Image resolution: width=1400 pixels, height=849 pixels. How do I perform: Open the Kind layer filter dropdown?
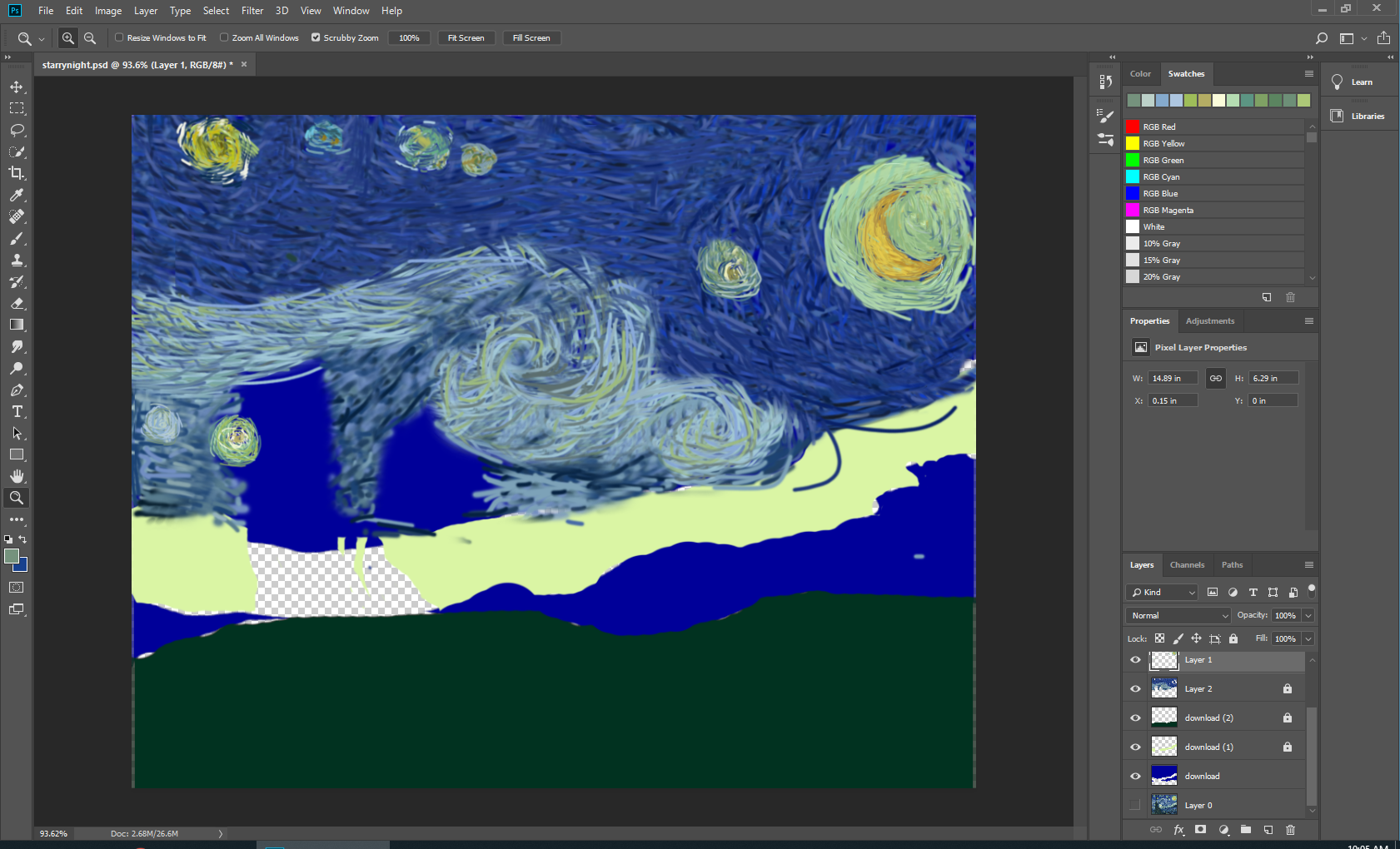[1162, 593]
